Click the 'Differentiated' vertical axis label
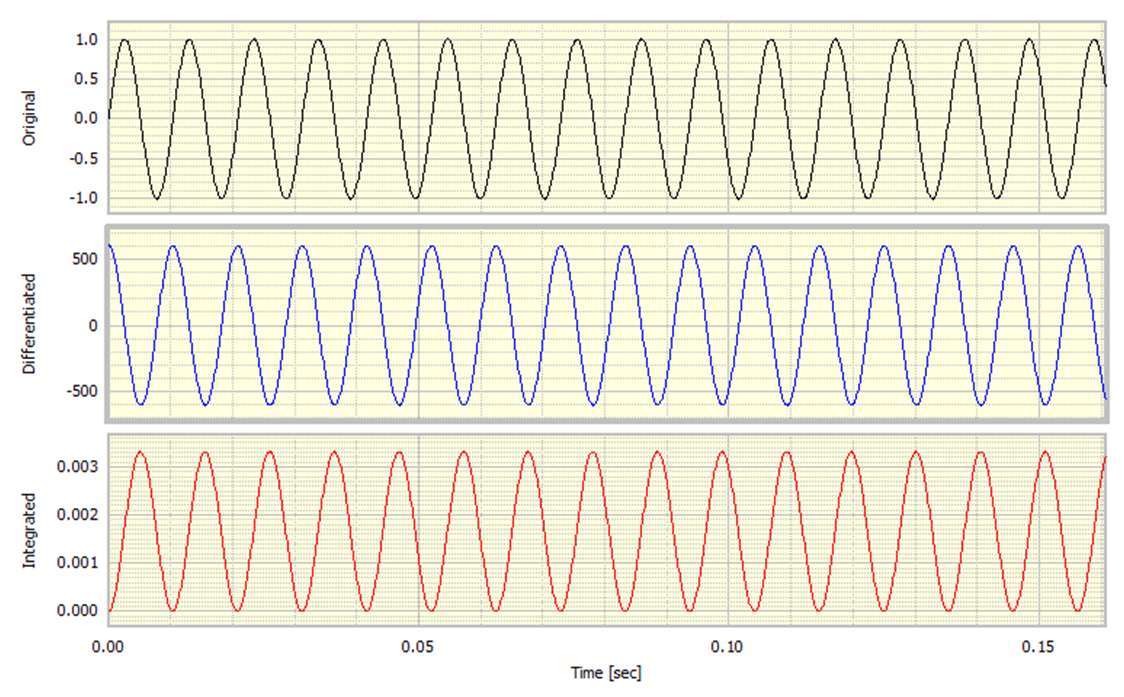This screenshot has width=1124, height=697. [29, 324]
